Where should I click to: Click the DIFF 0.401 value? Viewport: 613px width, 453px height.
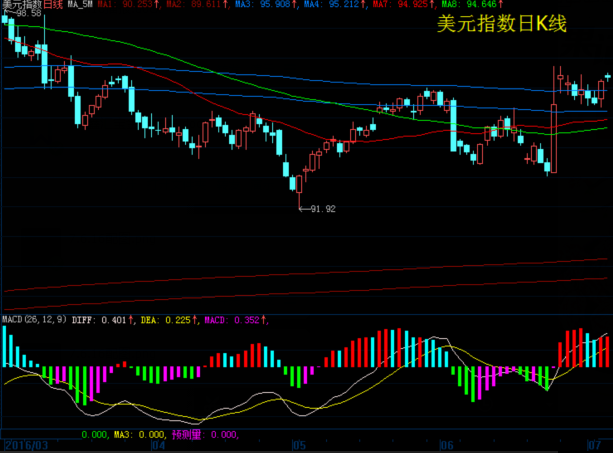point(103,321)
